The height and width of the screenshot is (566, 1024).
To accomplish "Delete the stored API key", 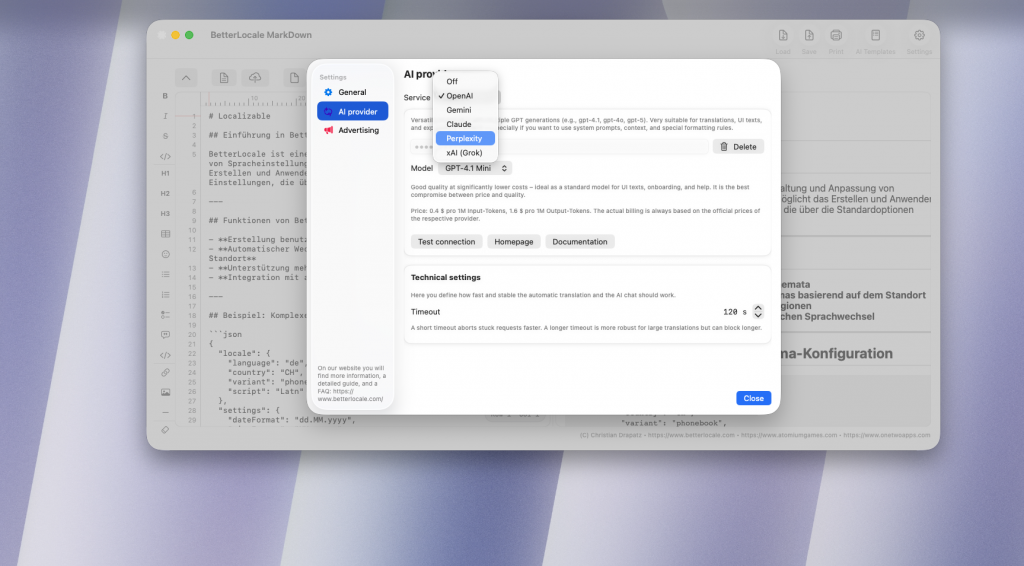I will tap(738, 147).
